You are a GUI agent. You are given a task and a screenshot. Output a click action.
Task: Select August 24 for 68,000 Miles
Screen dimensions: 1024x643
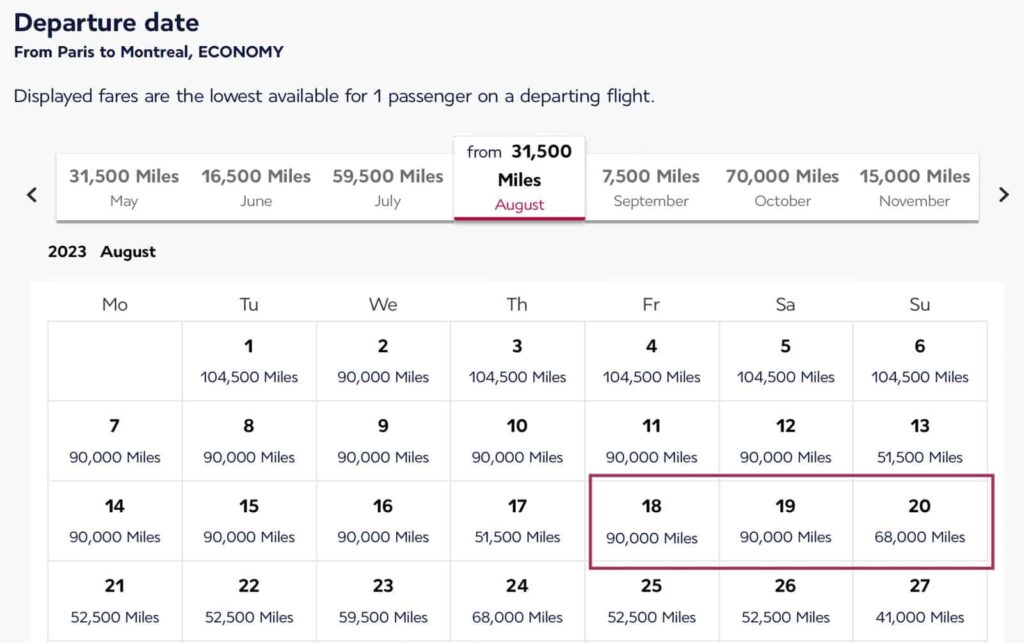click(x=517, y=601)
